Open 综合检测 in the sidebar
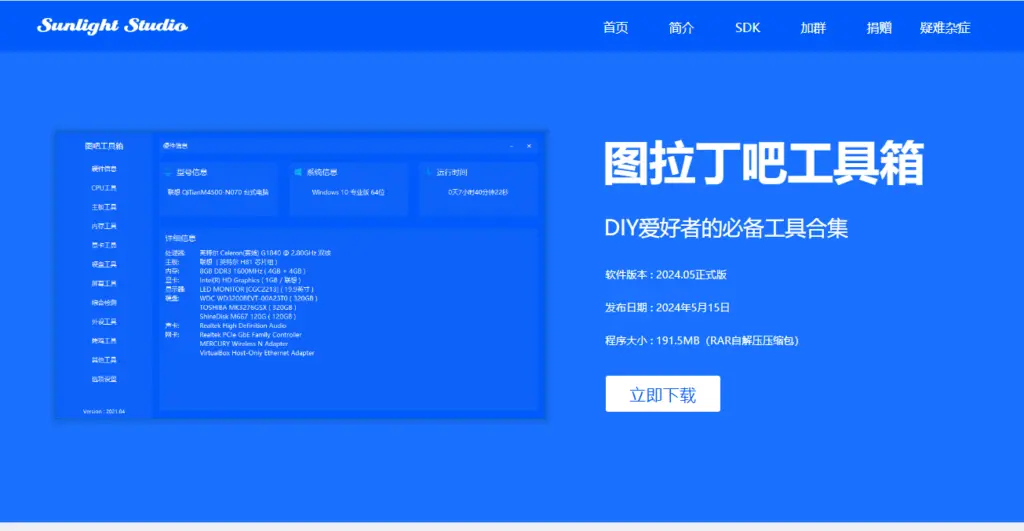1024x531 pixels. [104, 302]
